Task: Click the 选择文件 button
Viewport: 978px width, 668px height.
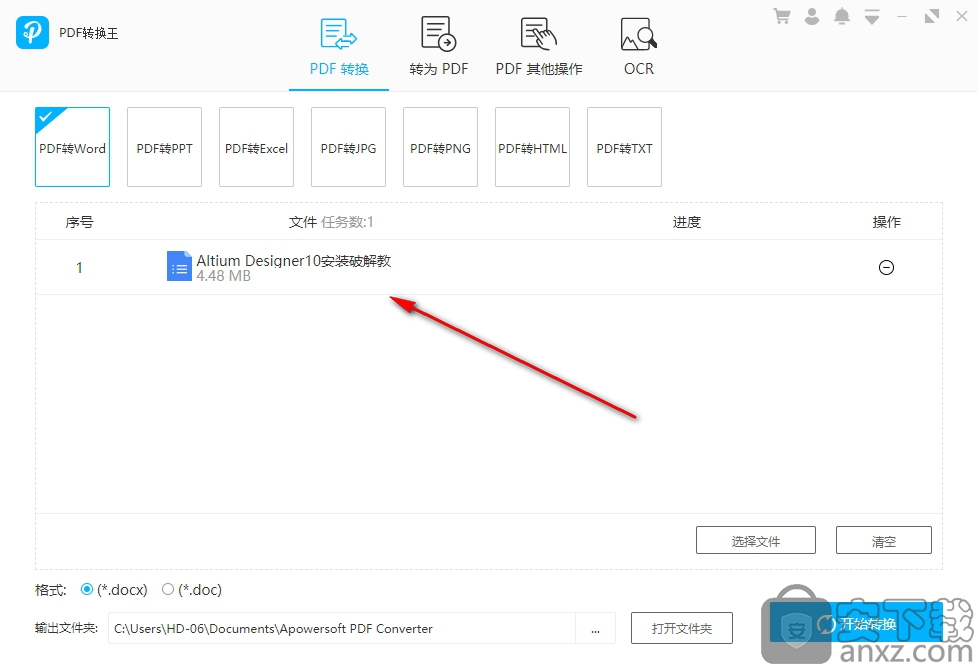Action: (756, 540)
